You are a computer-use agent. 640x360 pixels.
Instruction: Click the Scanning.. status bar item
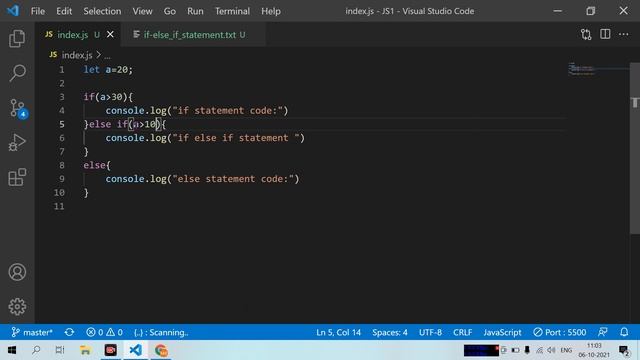click(161, 332)
